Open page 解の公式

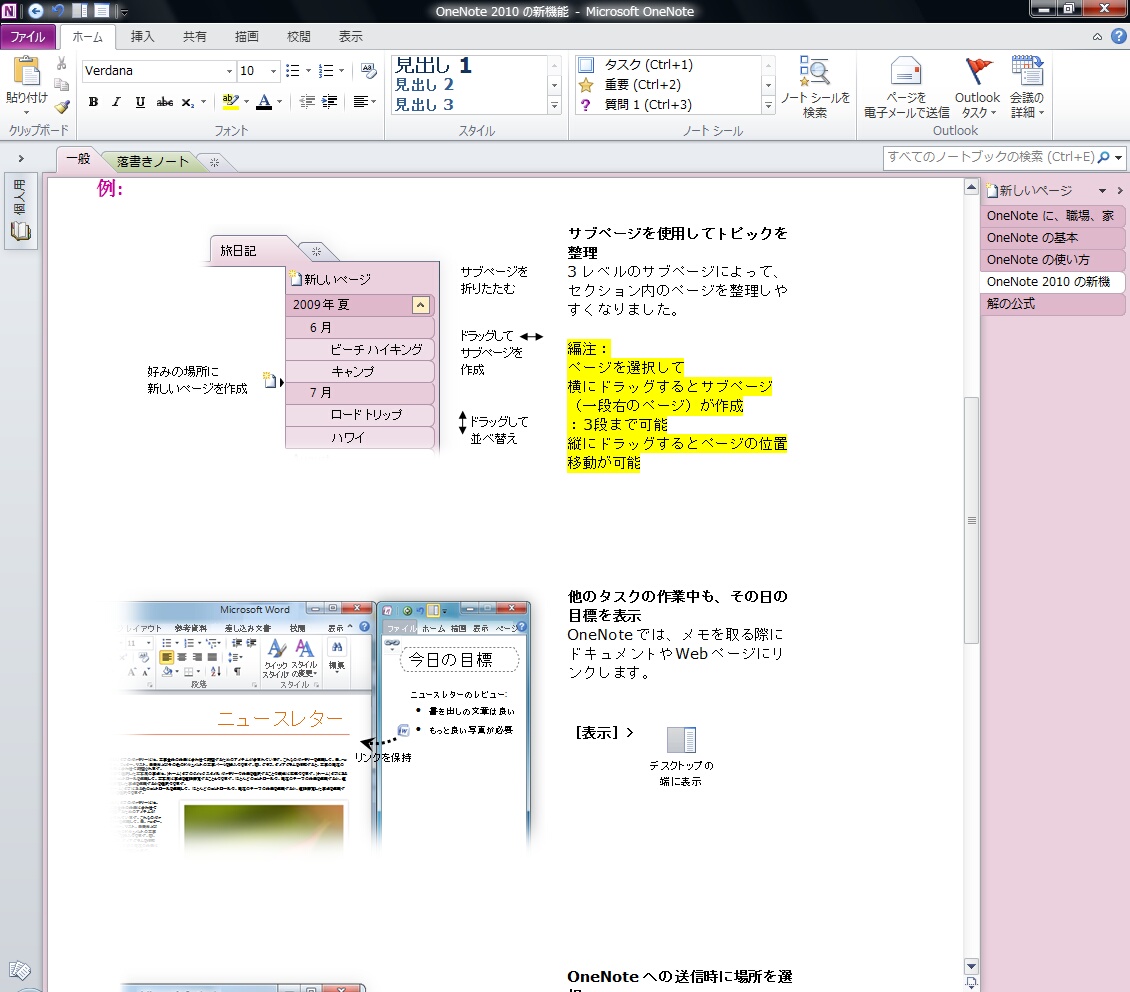(x=1051, y=304)
